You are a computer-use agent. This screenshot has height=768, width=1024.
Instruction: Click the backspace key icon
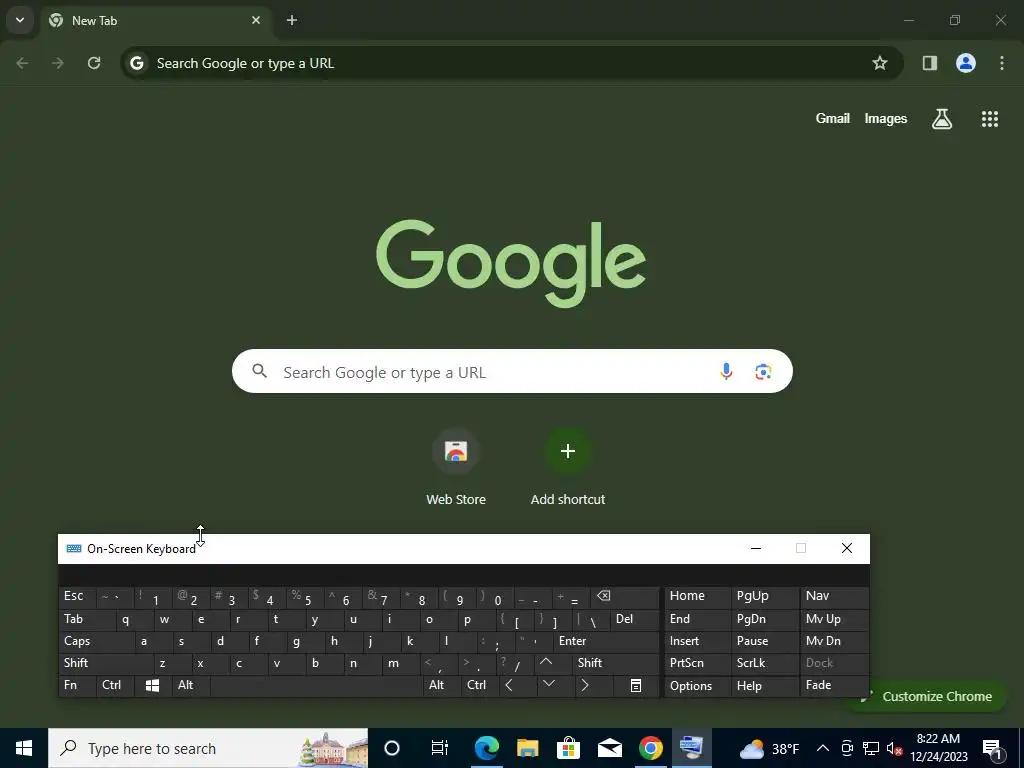[x=625, y=597]
